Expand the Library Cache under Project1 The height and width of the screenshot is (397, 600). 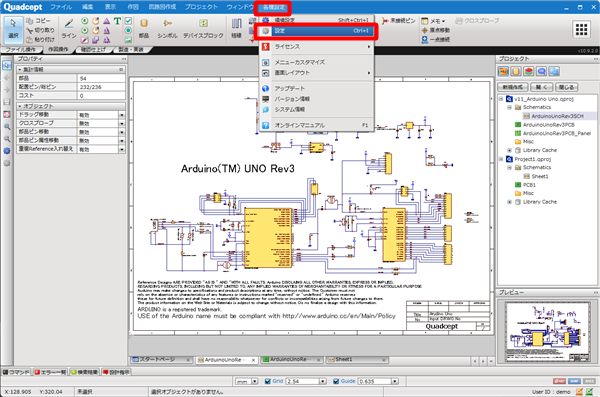pos(509,202)
